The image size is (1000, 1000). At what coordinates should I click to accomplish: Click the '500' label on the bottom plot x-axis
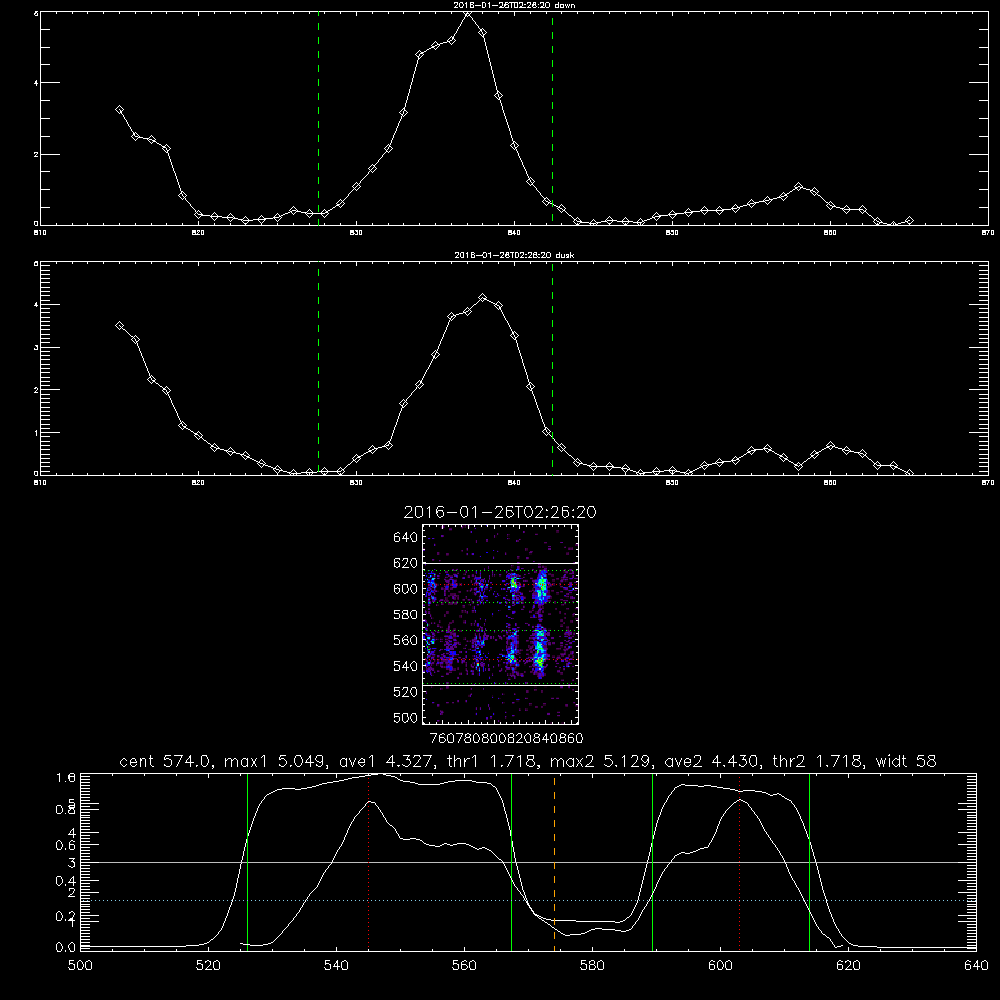point(80,966)
